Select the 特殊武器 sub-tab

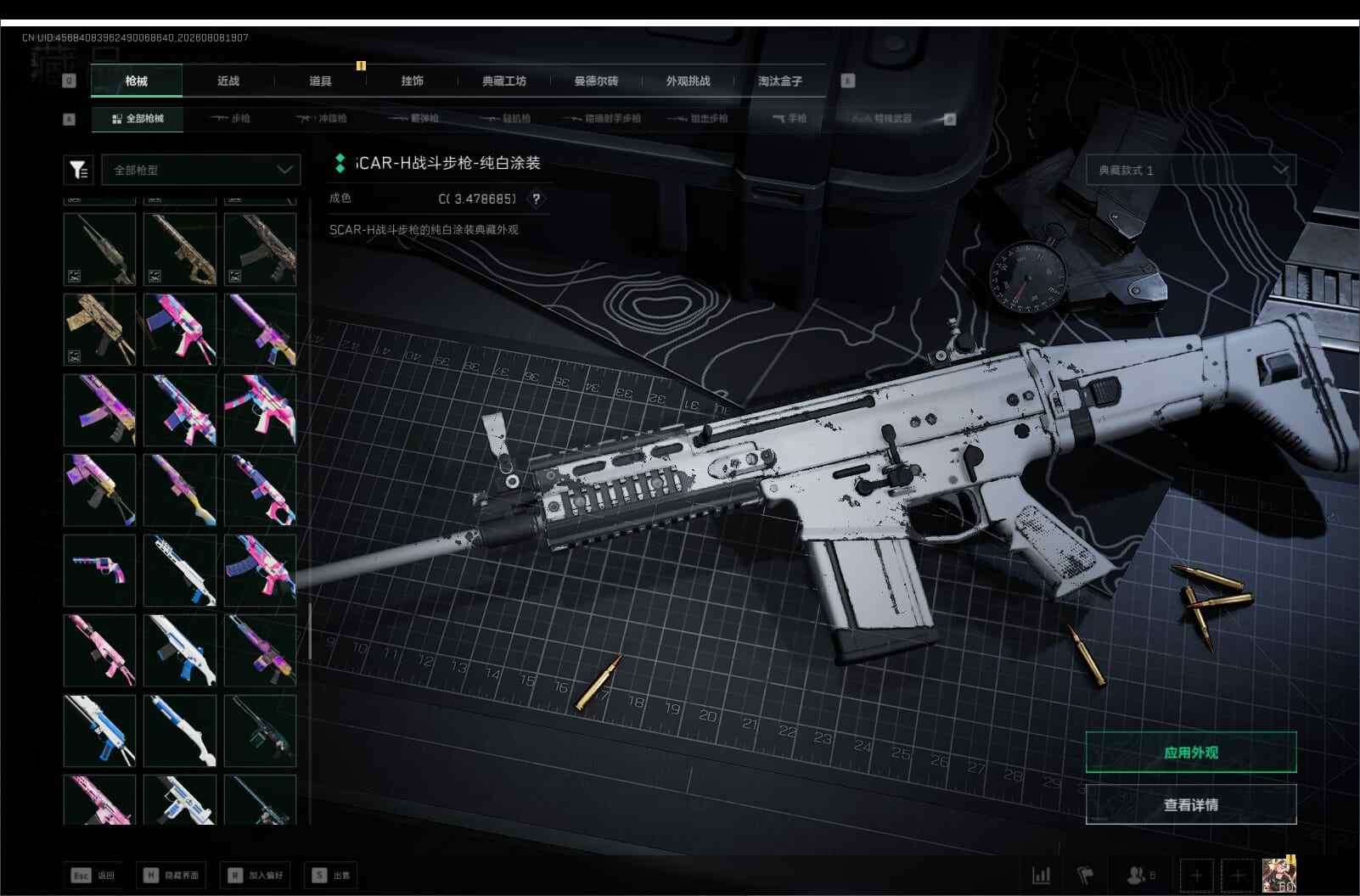point(883,119)
